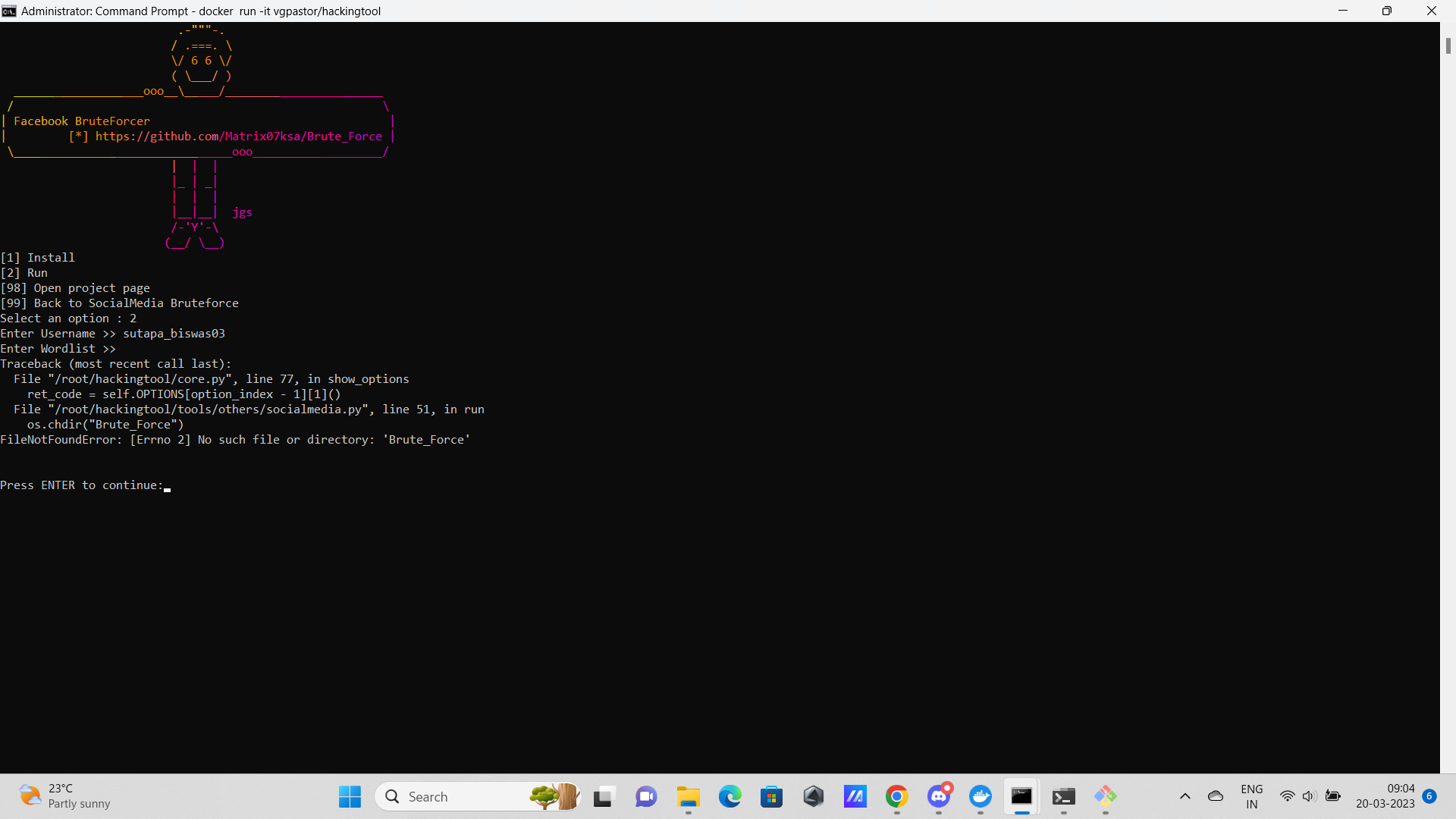Open File Explorer from the taskbar

(689, 796)
